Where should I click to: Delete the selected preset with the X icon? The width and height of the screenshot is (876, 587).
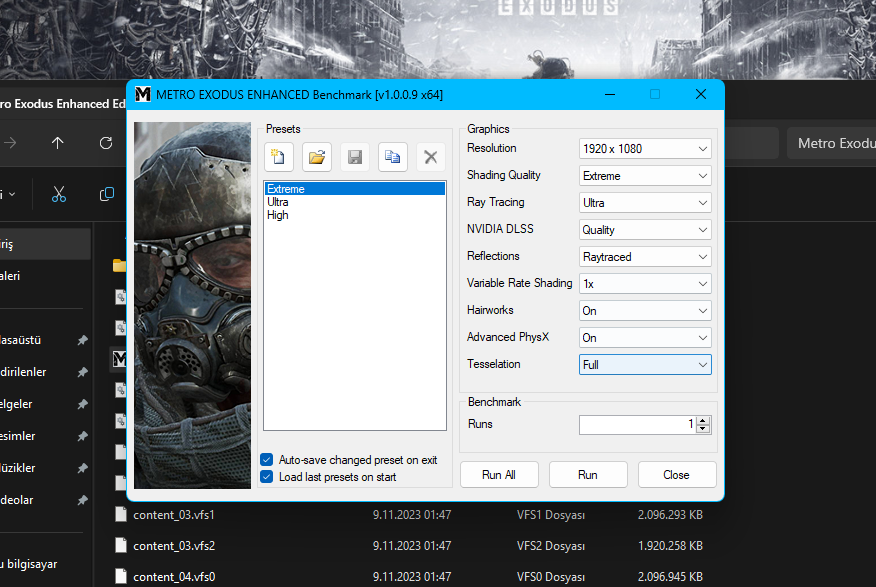(431, 157)
